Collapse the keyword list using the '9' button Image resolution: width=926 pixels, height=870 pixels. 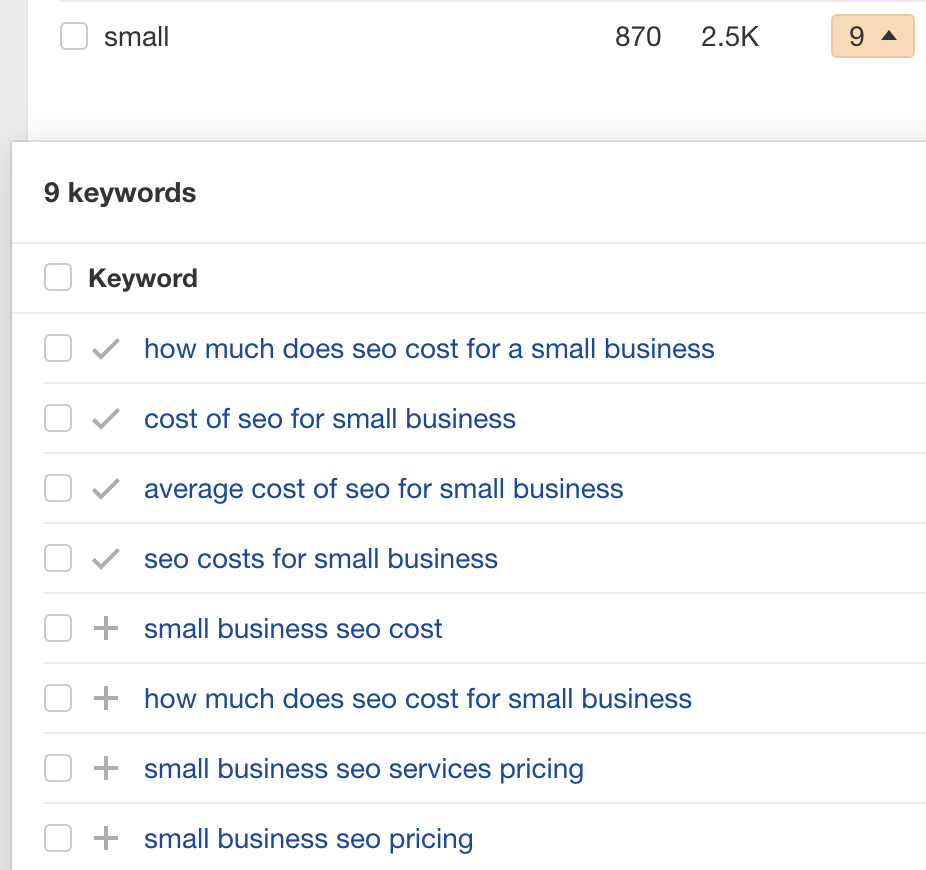872,36
